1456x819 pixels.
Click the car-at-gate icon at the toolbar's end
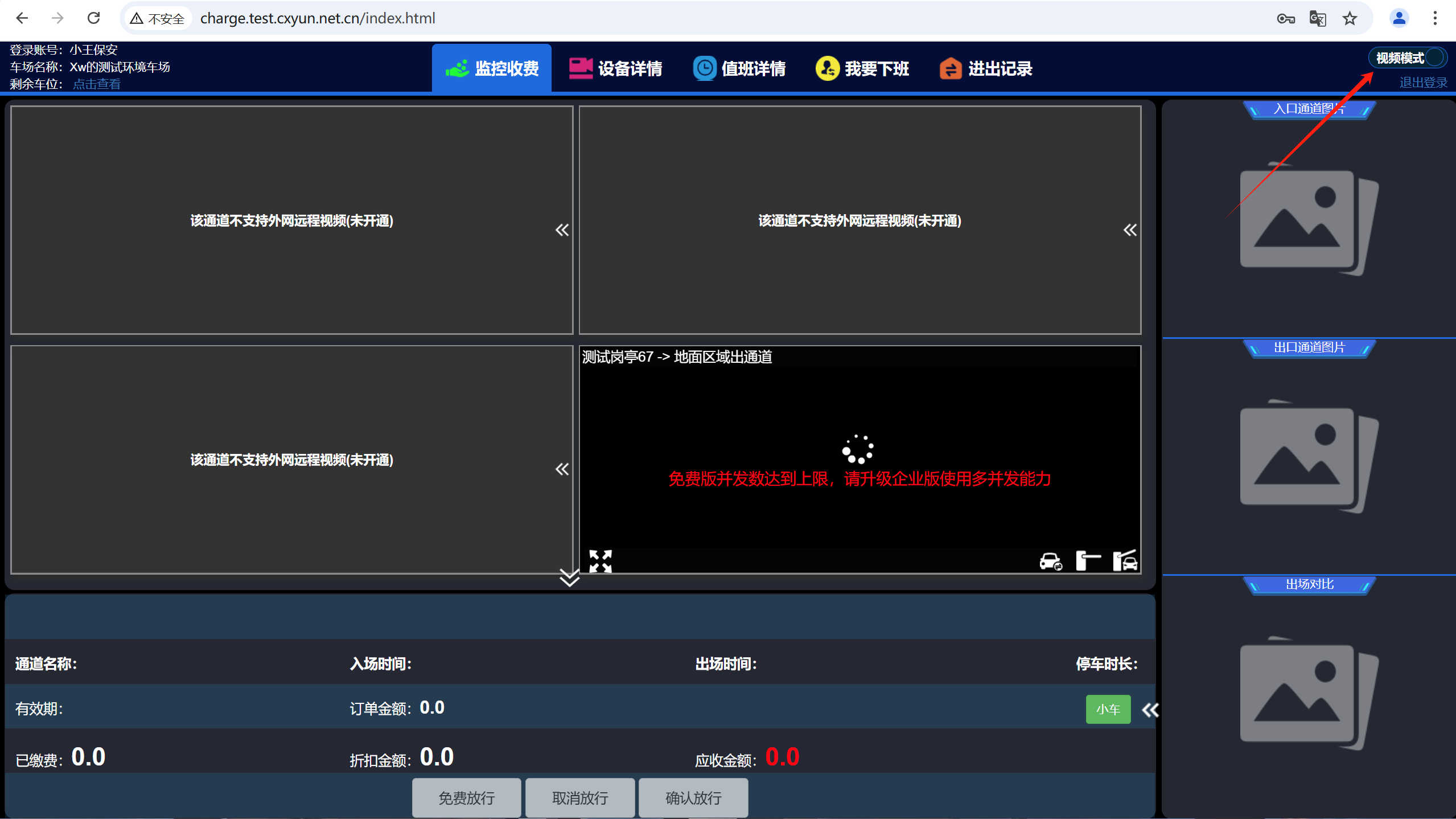coord(1125,560)
